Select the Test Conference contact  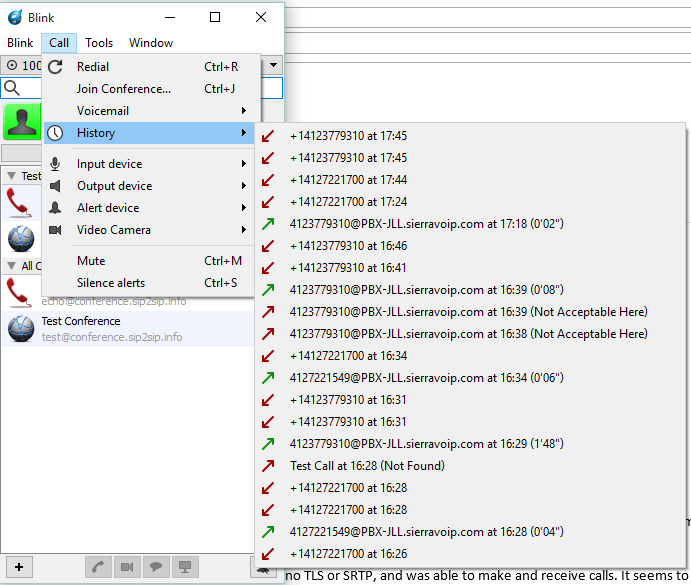128,329
